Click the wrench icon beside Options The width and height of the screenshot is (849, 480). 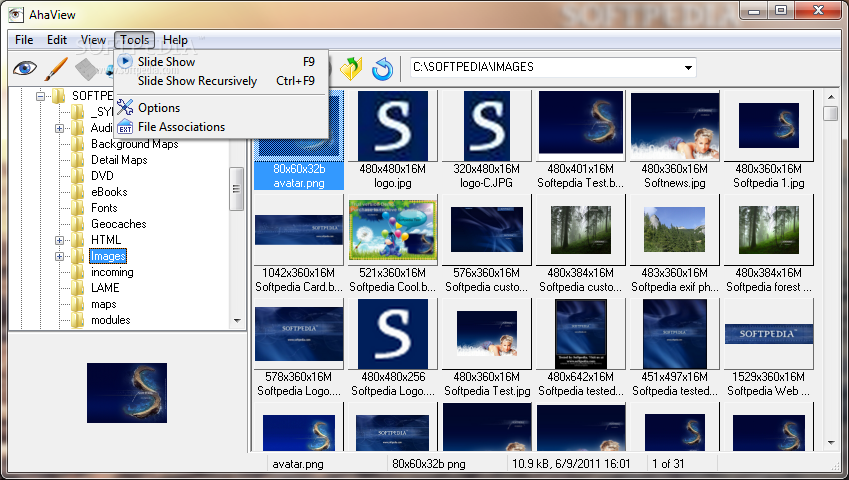(125, 107)
